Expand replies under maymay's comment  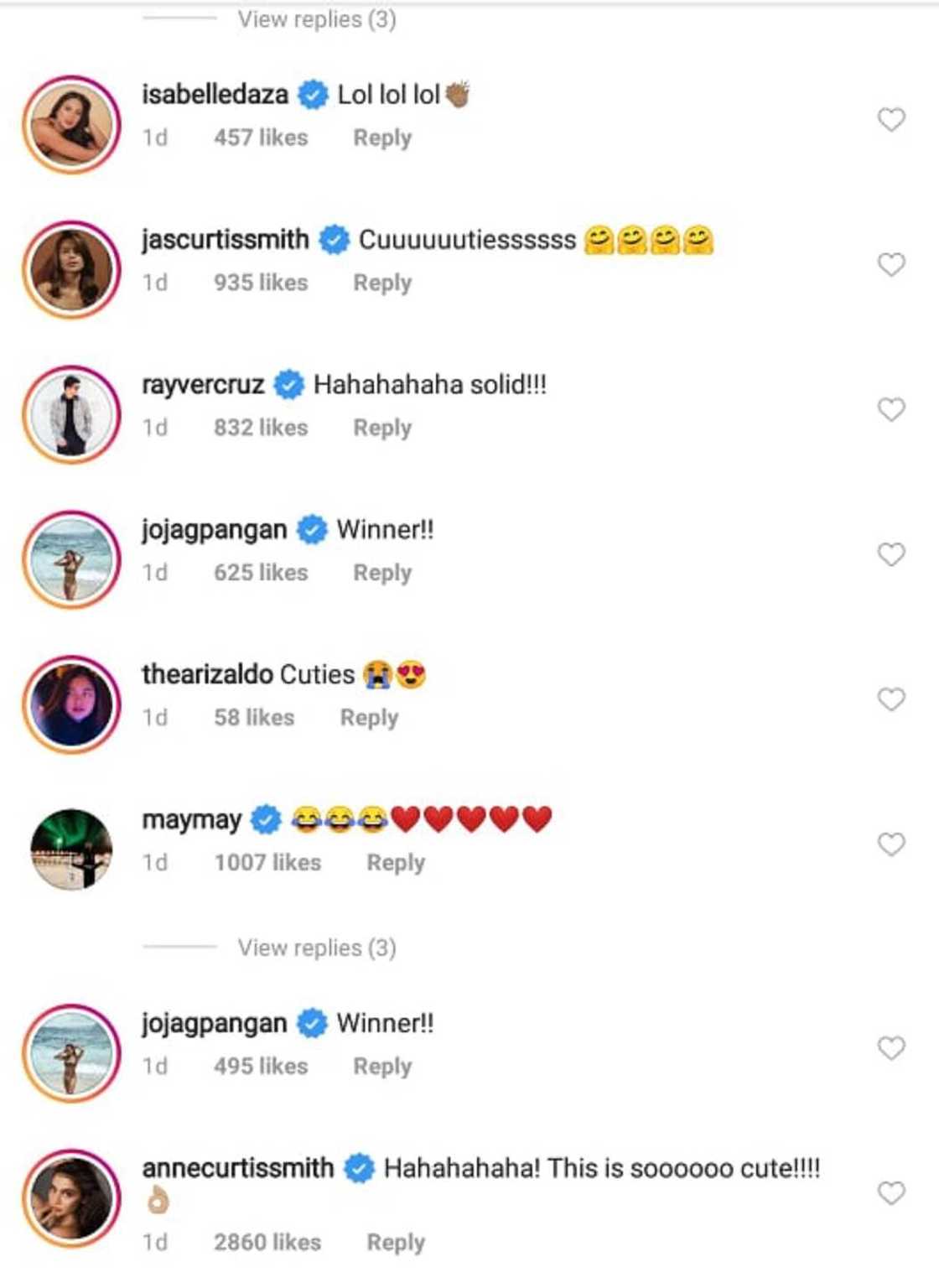316,948
